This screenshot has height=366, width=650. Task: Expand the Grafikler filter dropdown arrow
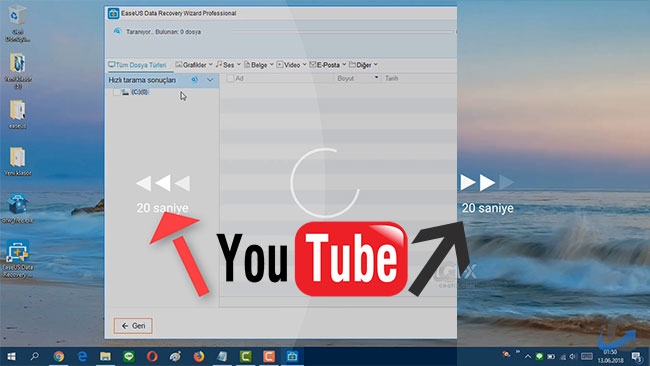click(211, 65)
